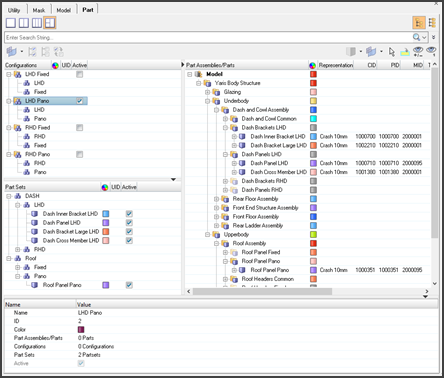This screenshot has width=444, height=378.
Task: Click the blue assembly cubes icon
Action: (371, 52)
